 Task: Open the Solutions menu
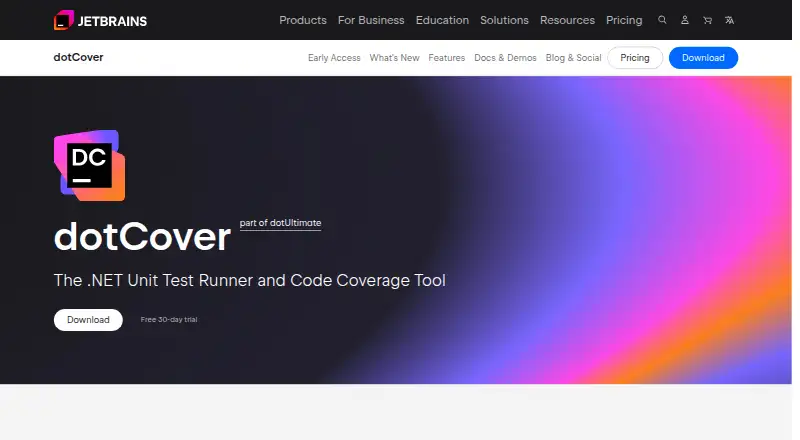coord(504,20)
